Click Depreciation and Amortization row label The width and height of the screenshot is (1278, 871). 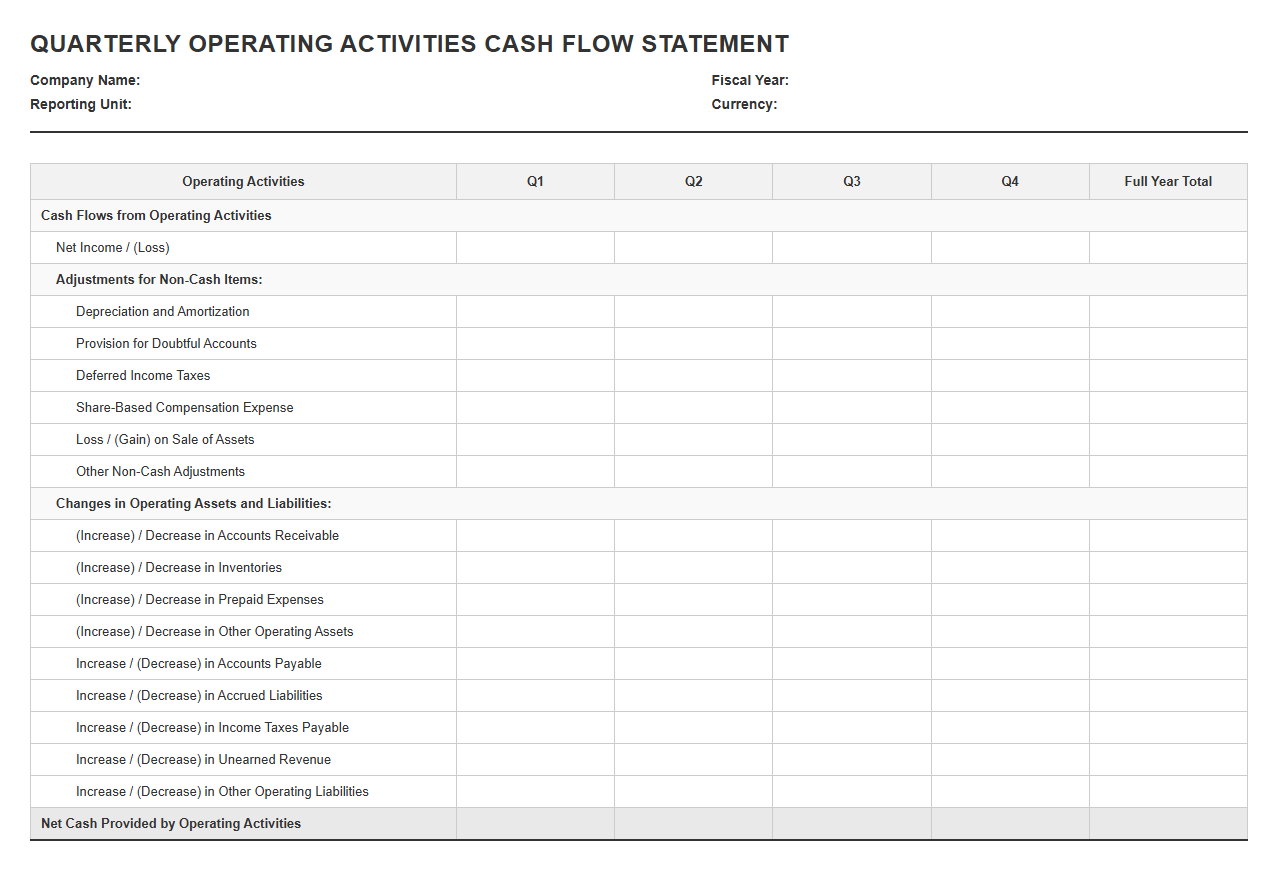point(163,311)
